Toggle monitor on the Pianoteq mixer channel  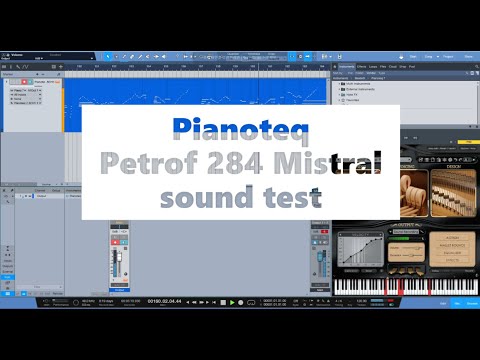tap(123, 242)
